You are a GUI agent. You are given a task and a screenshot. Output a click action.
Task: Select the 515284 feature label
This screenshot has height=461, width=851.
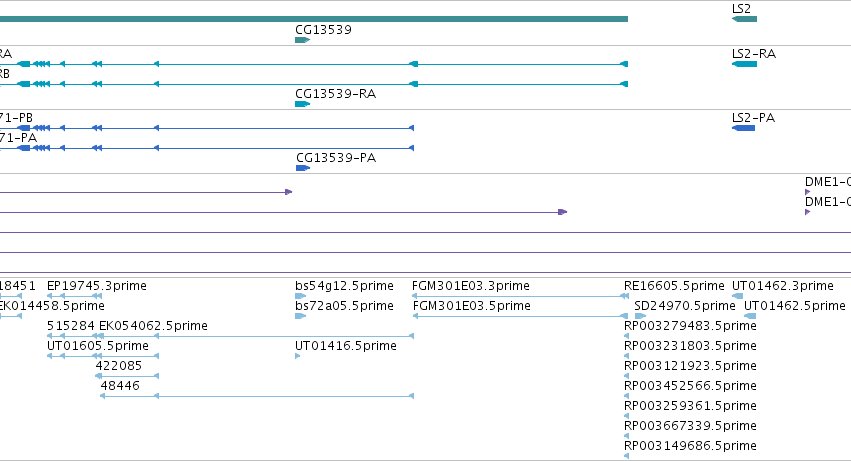(x=71, y=326)
